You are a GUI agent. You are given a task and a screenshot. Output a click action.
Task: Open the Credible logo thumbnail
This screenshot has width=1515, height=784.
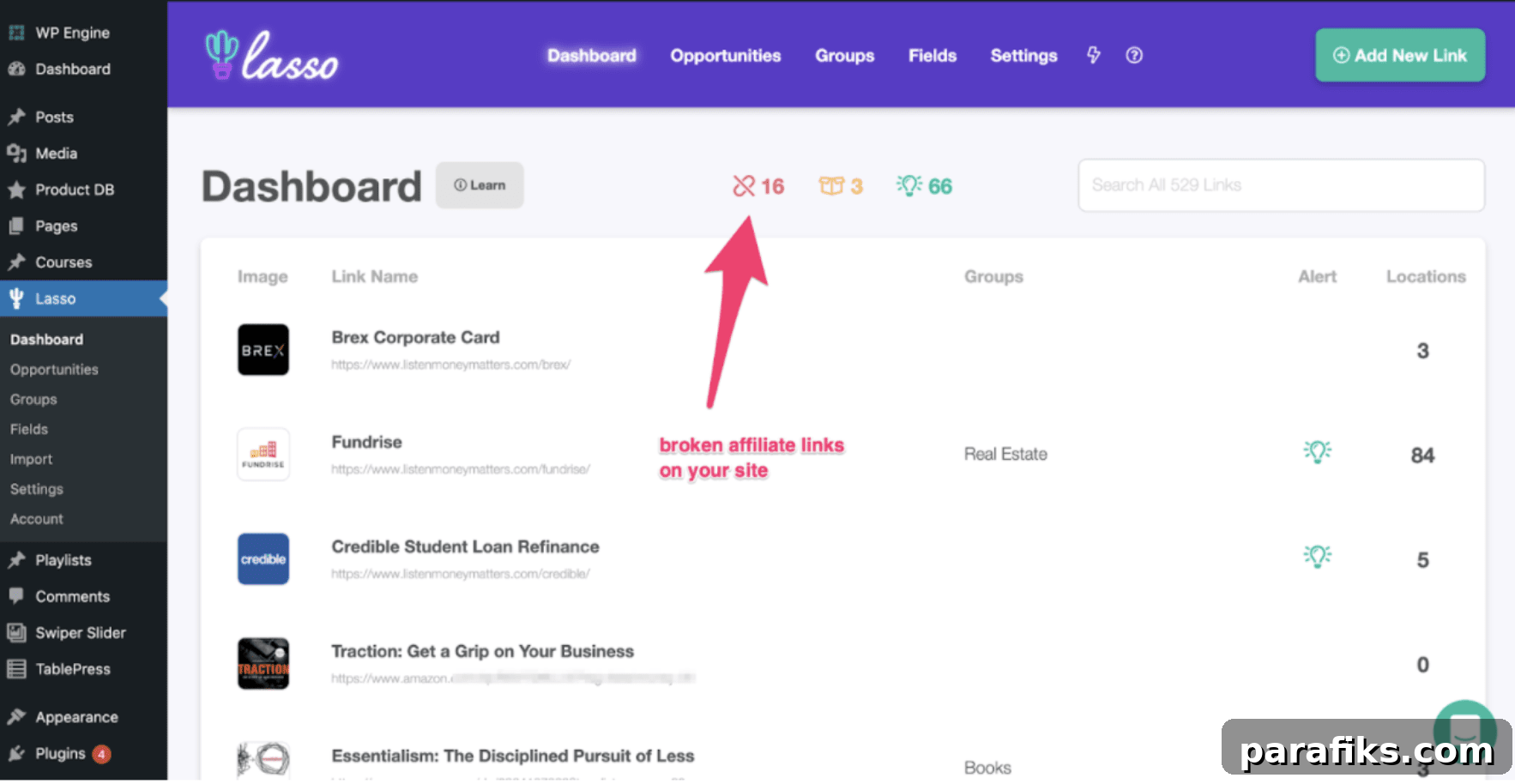(263, 559)
